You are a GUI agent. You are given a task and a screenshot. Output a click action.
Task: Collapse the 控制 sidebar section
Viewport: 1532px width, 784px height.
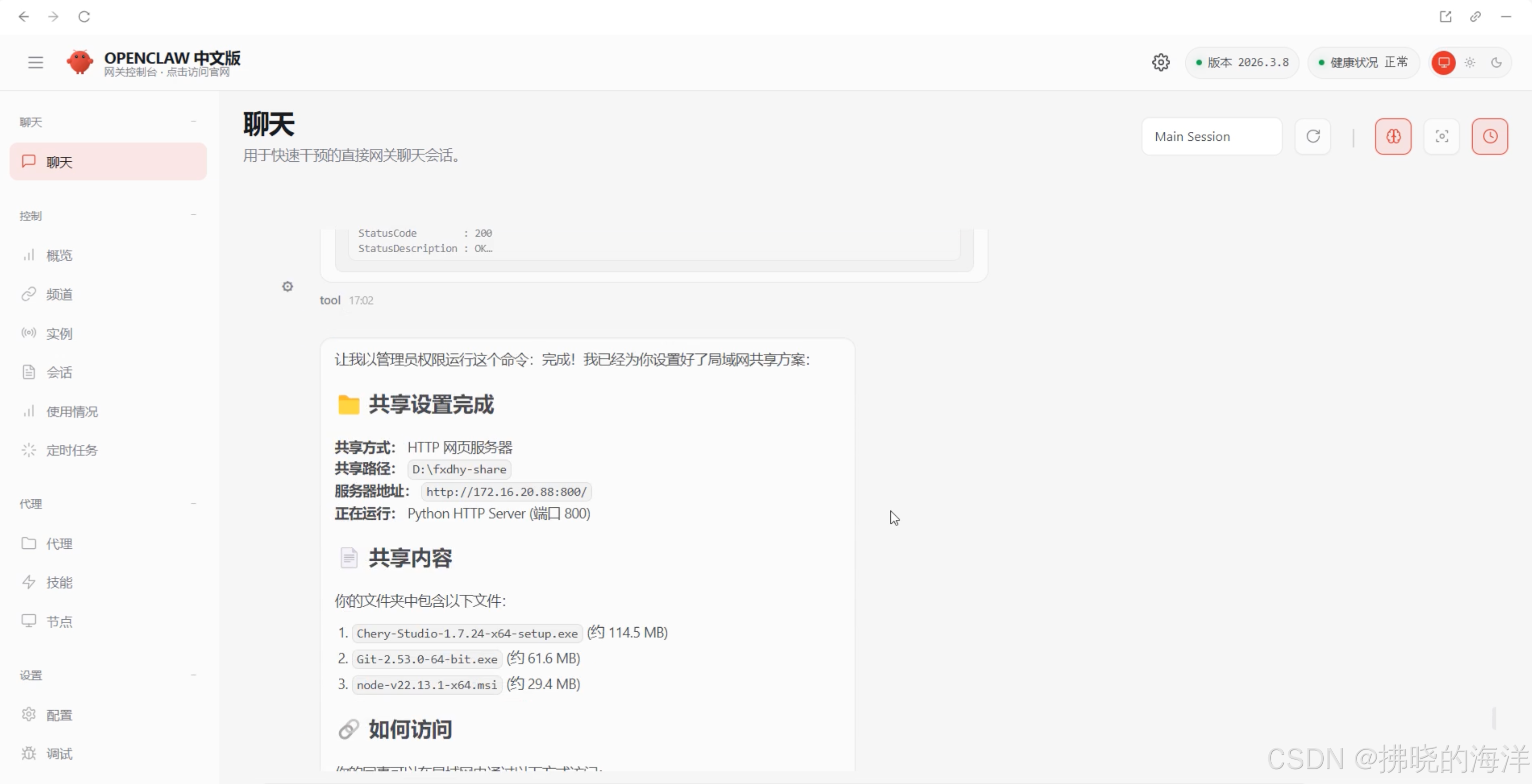click(x=193, y=215)
